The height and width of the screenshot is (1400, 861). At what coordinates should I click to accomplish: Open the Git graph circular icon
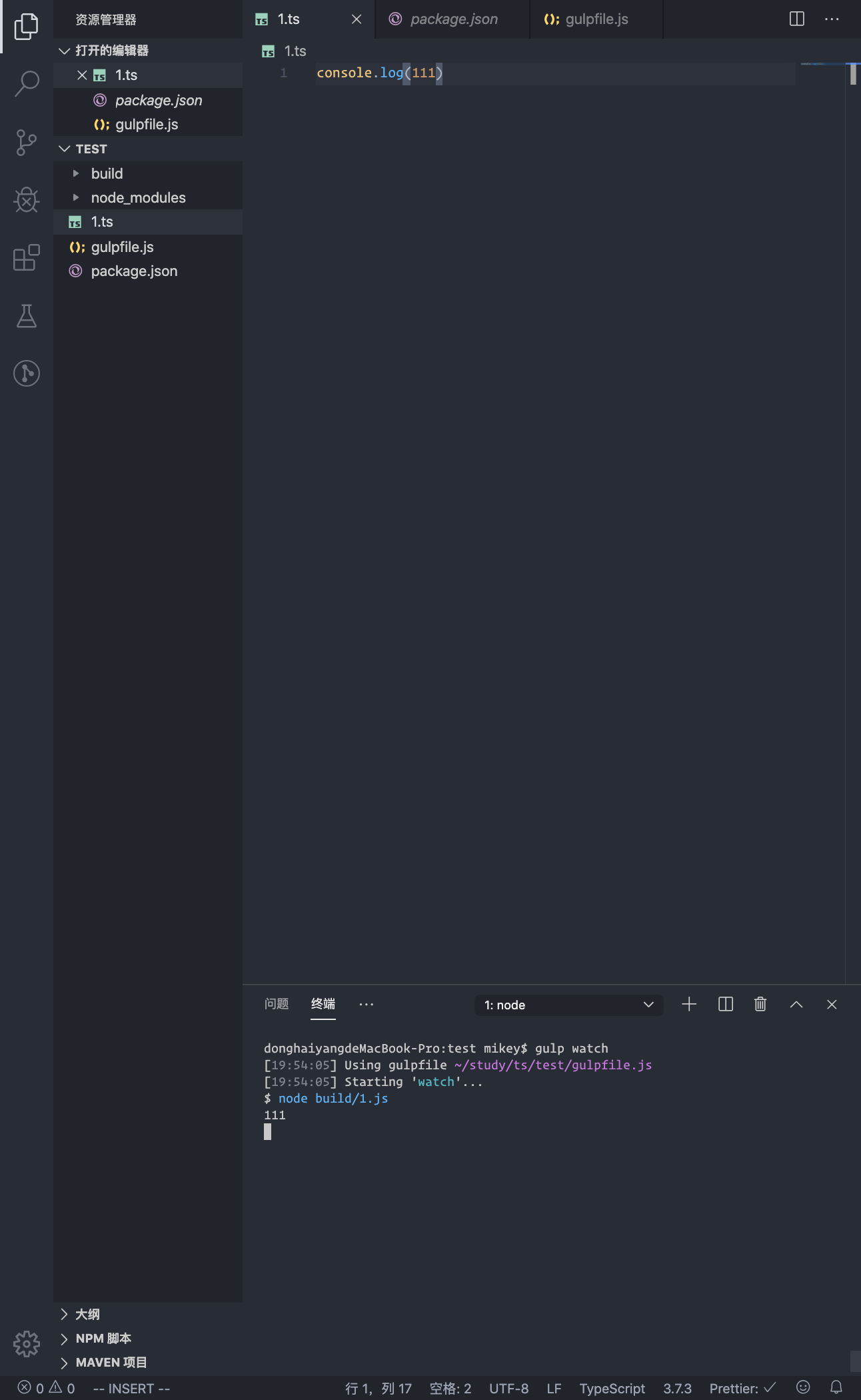27,373
